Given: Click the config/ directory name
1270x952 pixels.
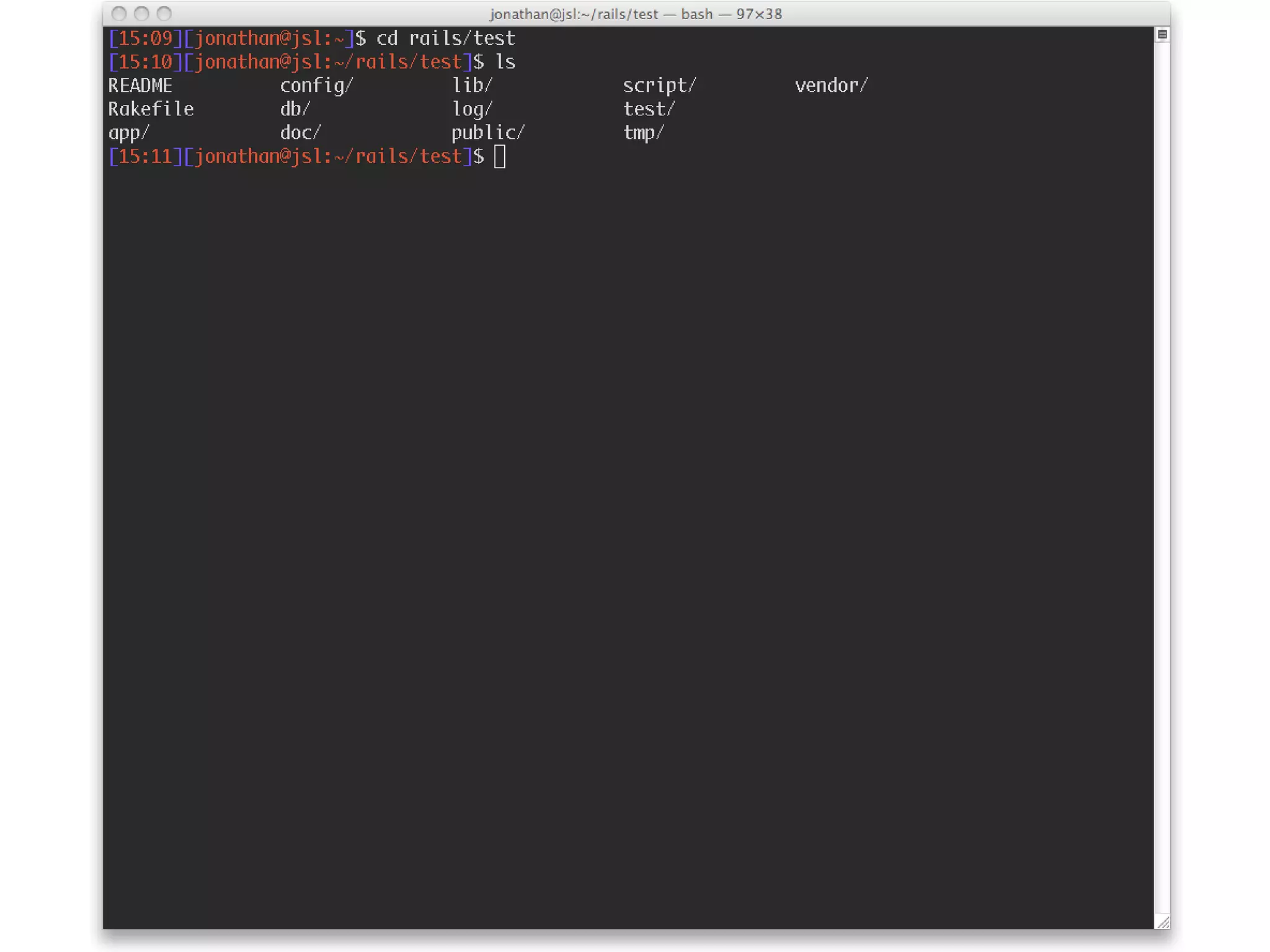Looking at the screenshot, I should coord(316,86).
